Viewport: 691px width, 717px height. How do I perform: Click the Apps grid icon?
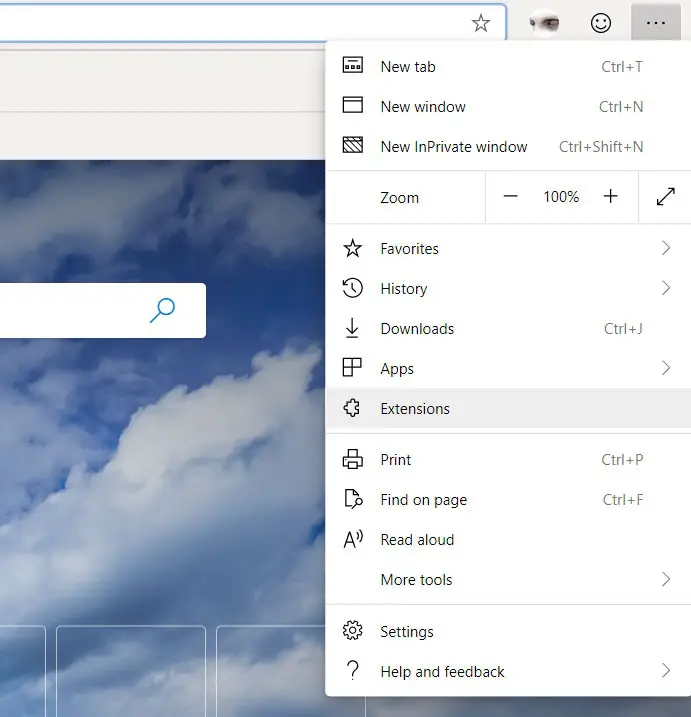[x=352, y=367]
